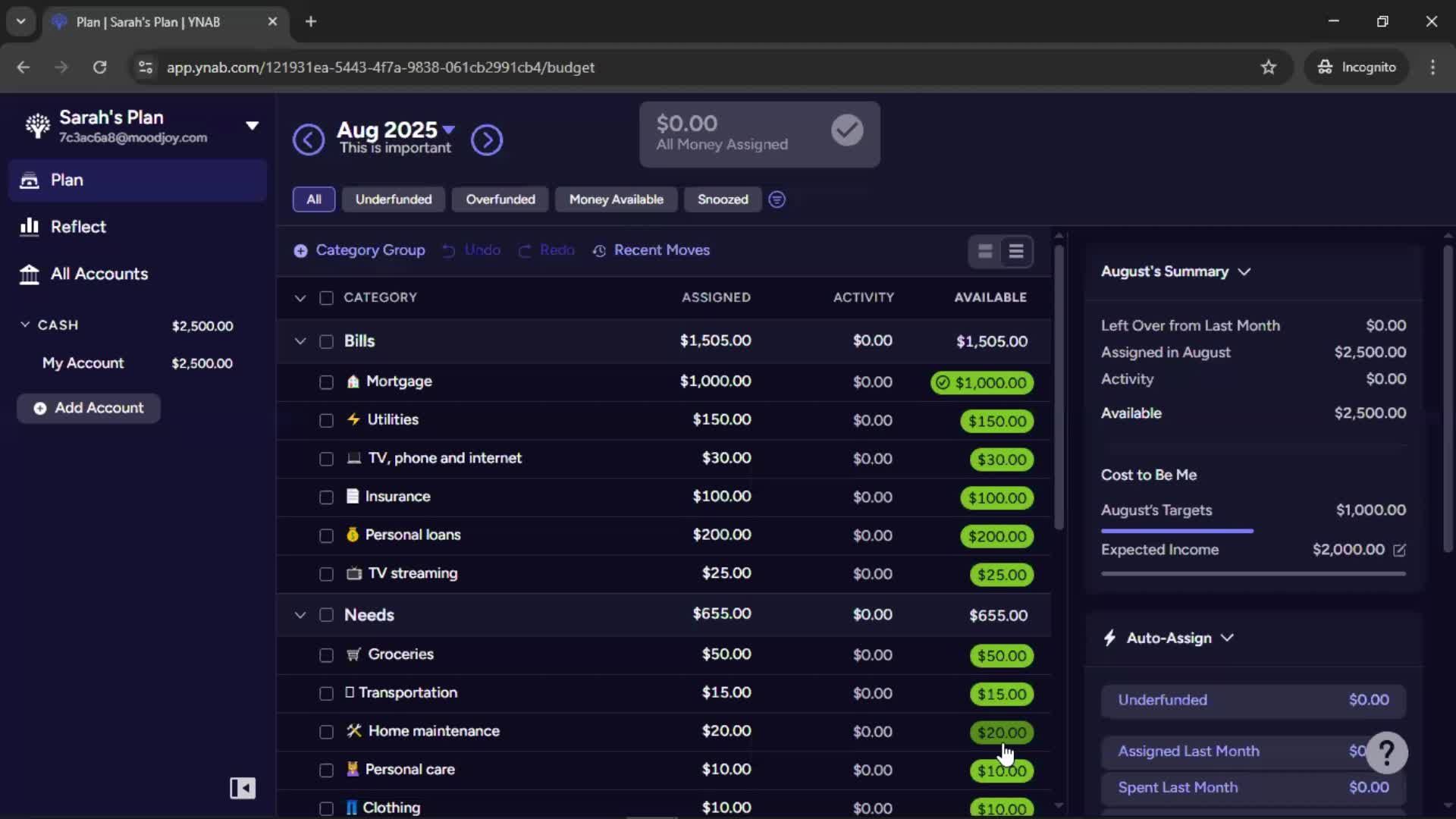Click the Personal loans money bag icon
The height and width of the screenshot is (819, 1456).
click(x=353, y=535)
